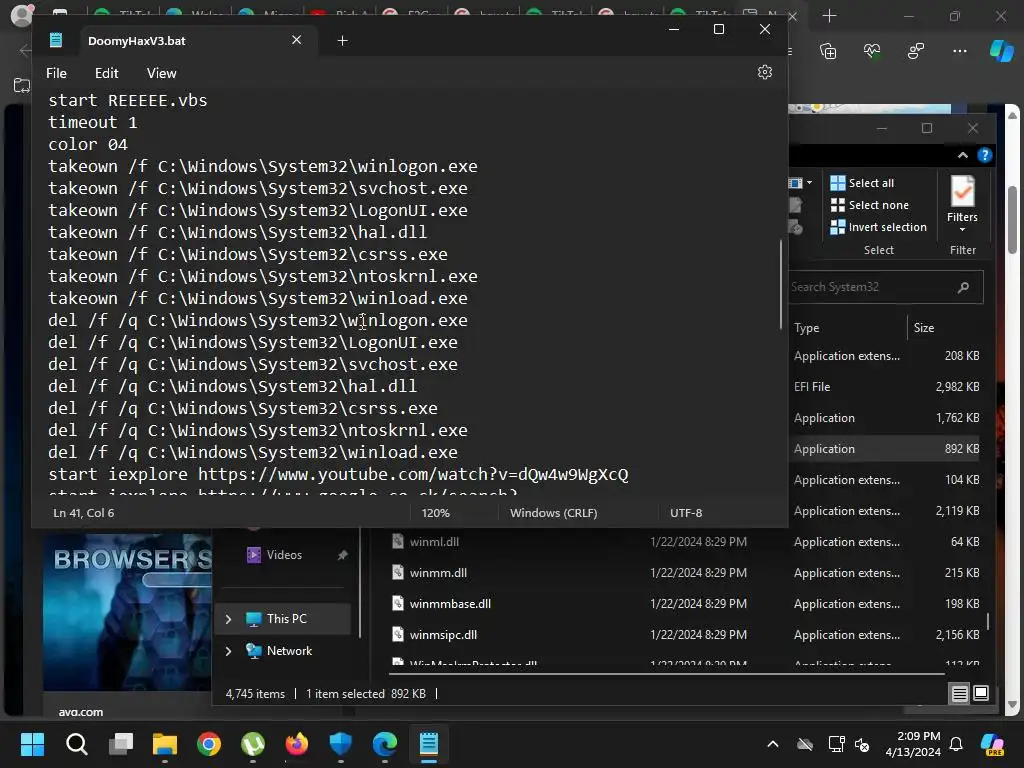Open Network in navigation pane
This screenshot has height=768, width=1024.
[x=289, y=650]
